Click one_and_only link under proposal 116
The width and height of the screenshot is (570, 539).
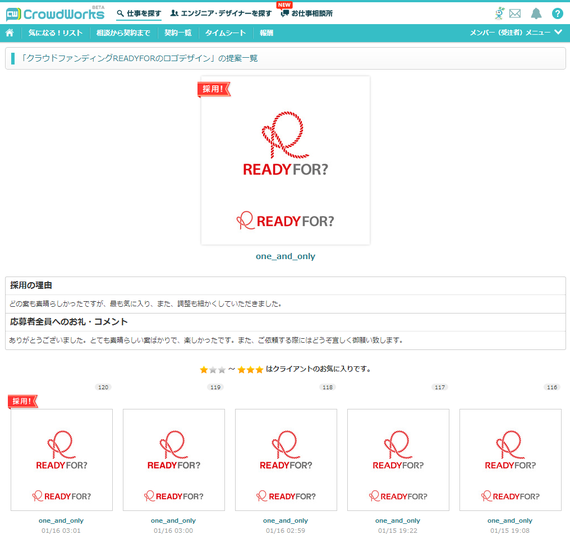510,521
